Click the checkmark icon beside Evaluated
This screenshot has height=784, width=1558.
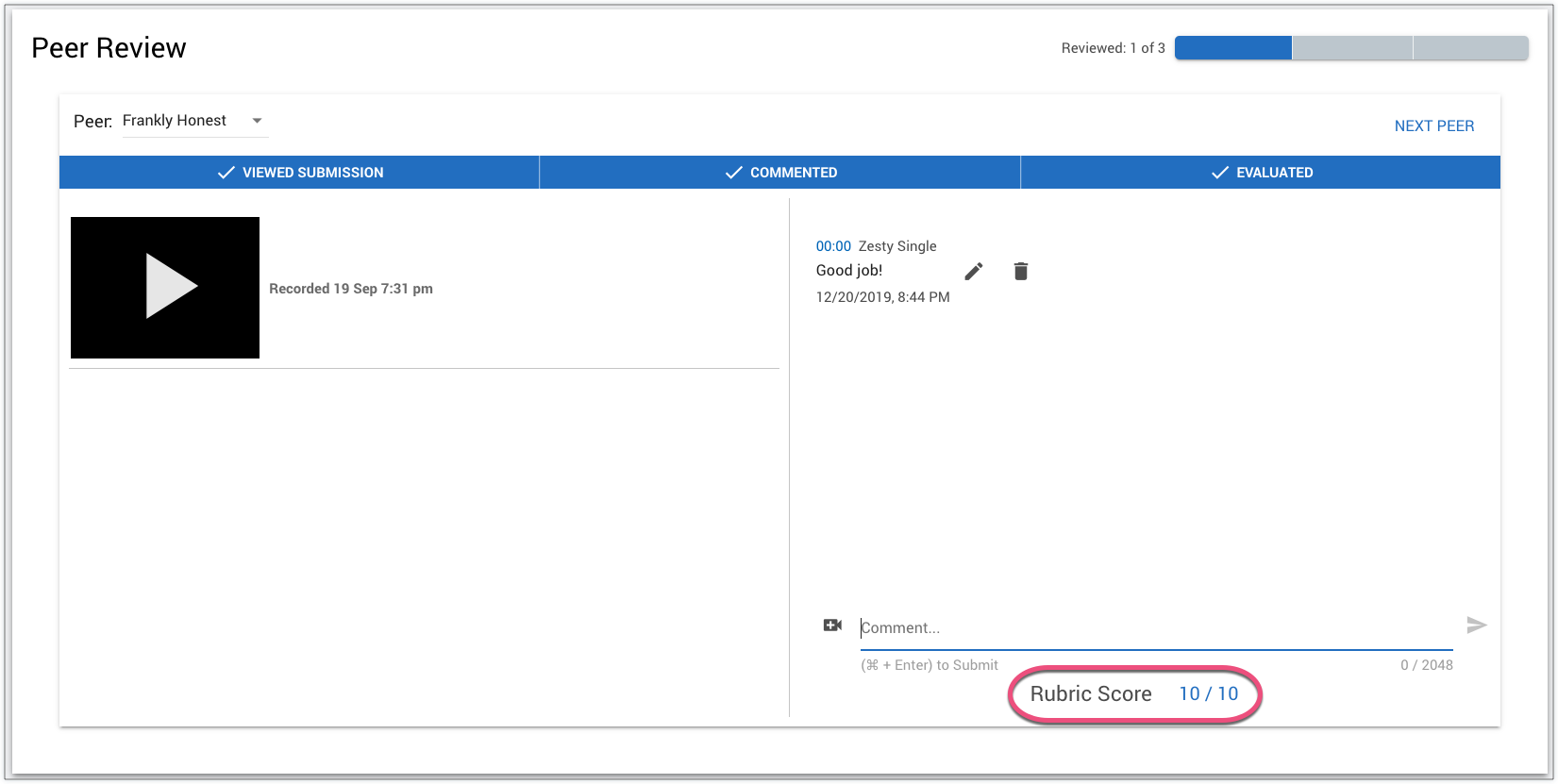[1219, 173]
